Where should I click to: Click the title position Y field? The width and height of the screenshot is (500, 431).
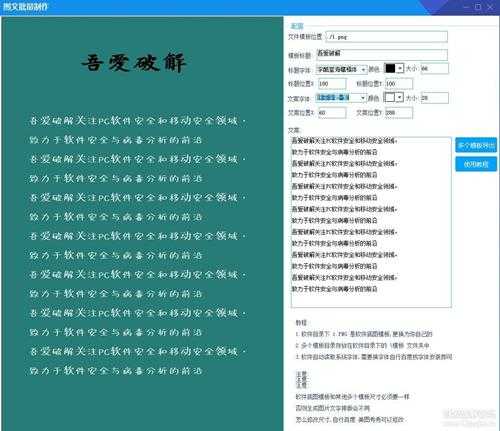pyautogui.click(x=399, y=83)
